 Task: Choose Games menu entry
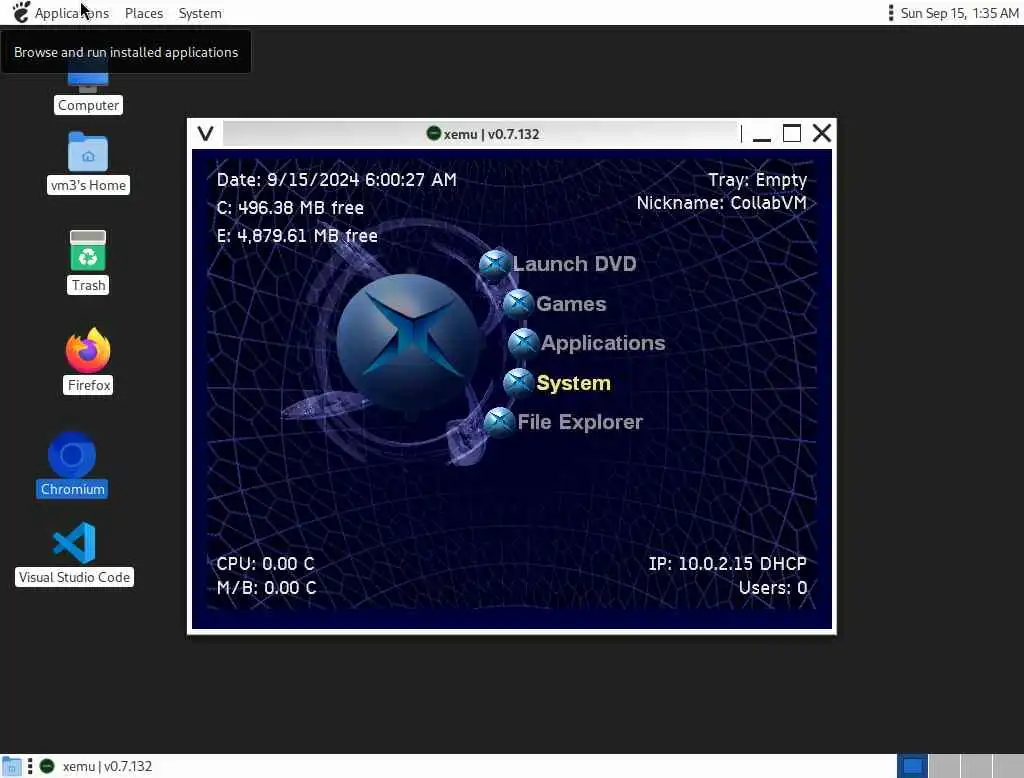coord(571,304)
